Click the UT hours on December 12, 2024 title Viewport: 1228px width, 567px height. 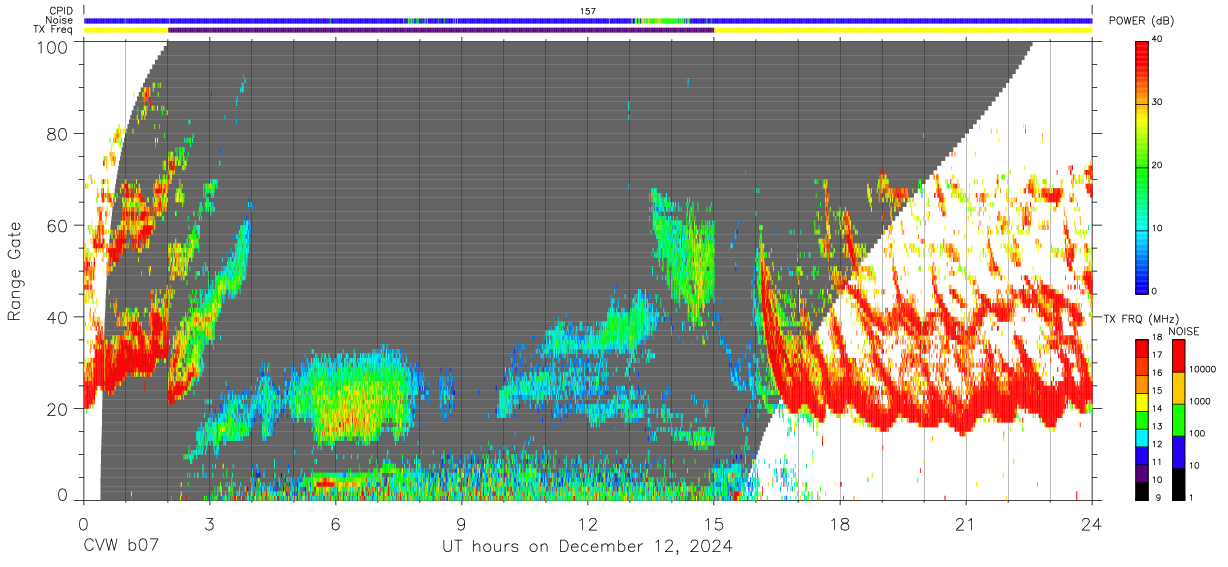tap(588, 548)
